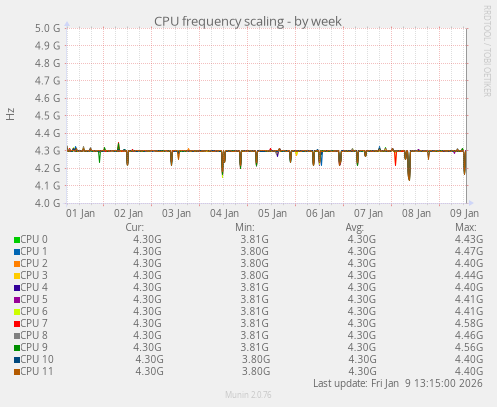Click CPU 11 min value 3.80G
The image size is (497, 407).
256,371
